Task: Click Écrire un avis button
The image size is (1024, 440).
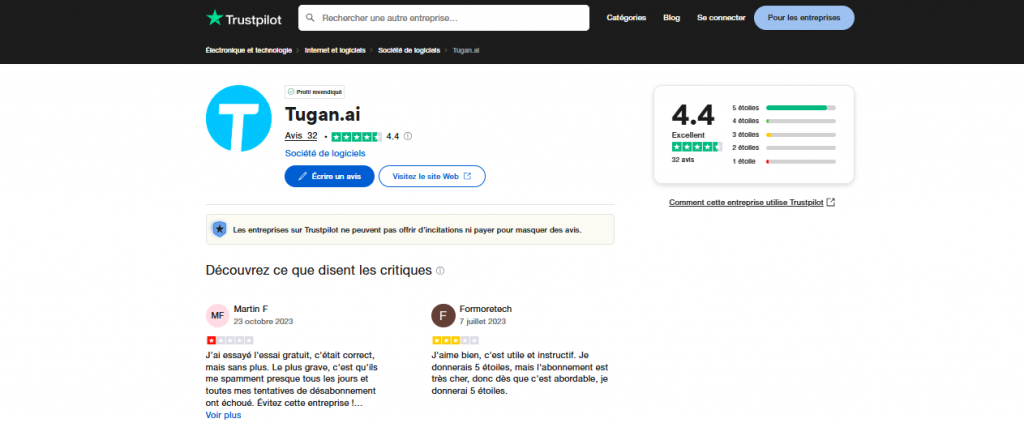Action: (329, 176)
